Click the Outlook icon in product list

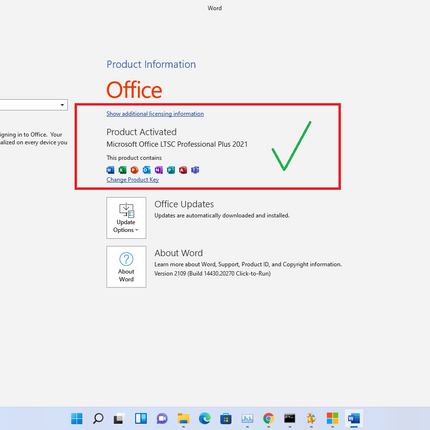point(147,170)
